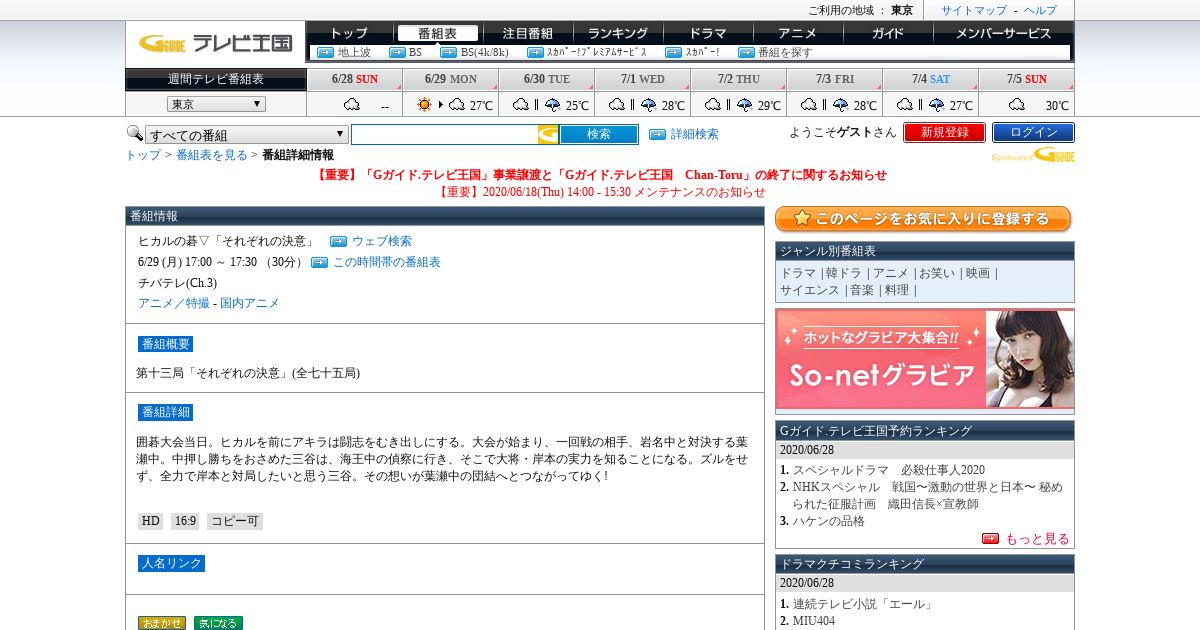The image size is (1200, 630).
Task: Open the ヘルプ link
Action: [1040, 10]
